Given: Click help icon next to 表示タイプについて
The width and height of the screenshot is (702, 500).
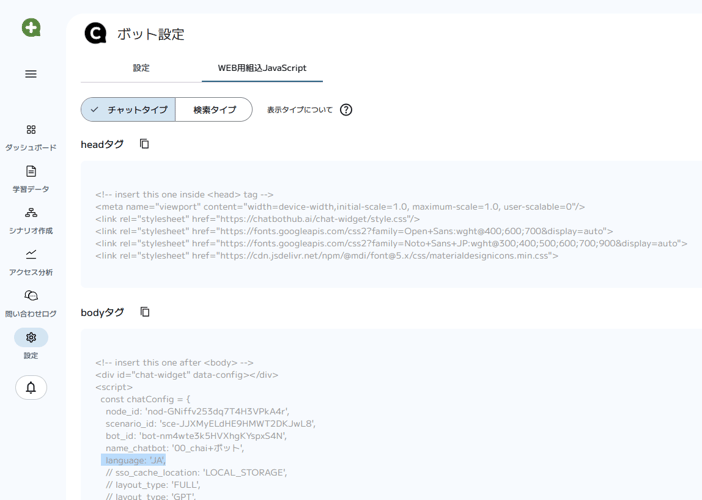Looking at the screenshot, I should [346, 110].
